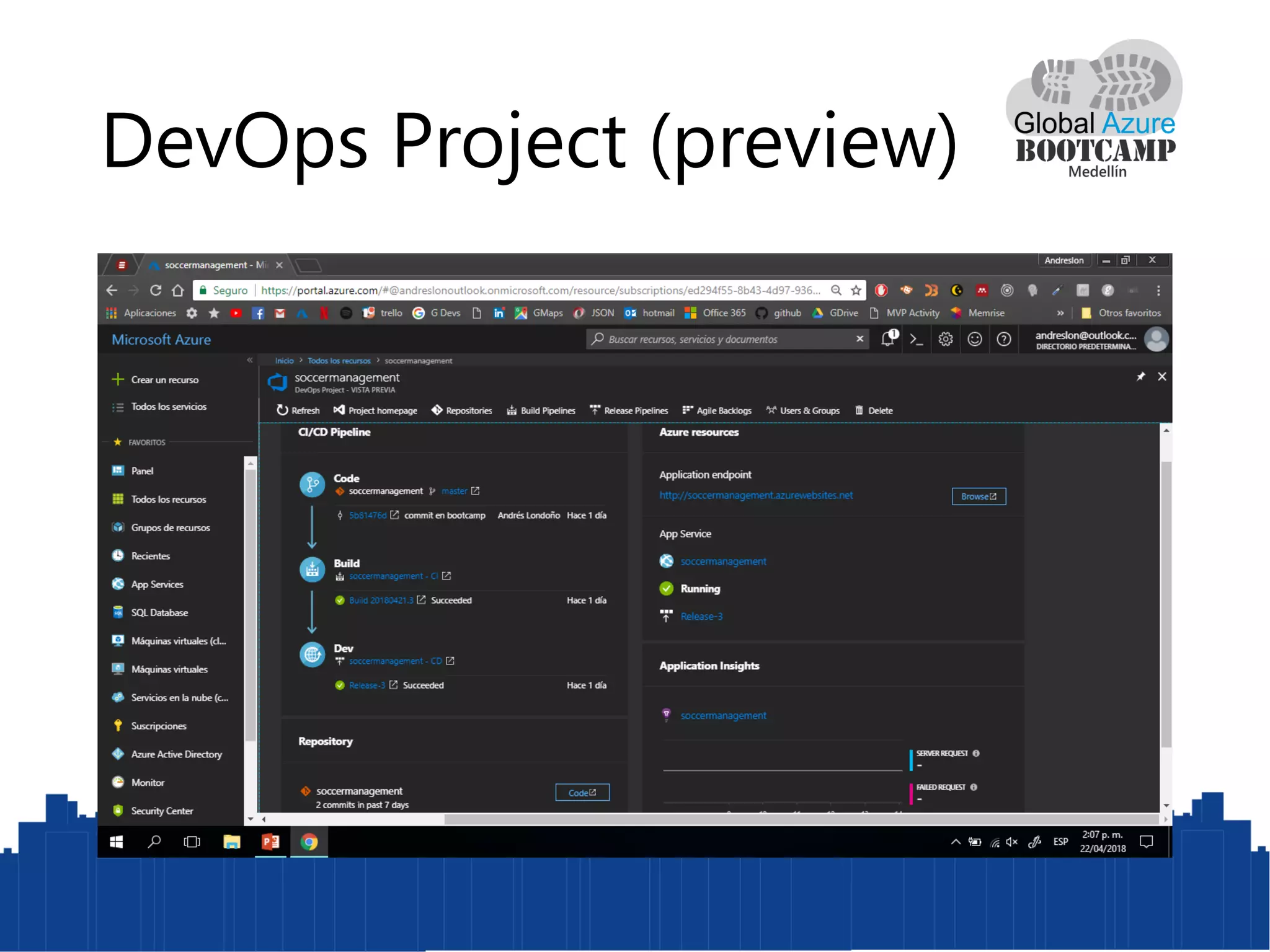The image size is (1270, 952).
Task: Open the trello bookmark
Action: 383,313
